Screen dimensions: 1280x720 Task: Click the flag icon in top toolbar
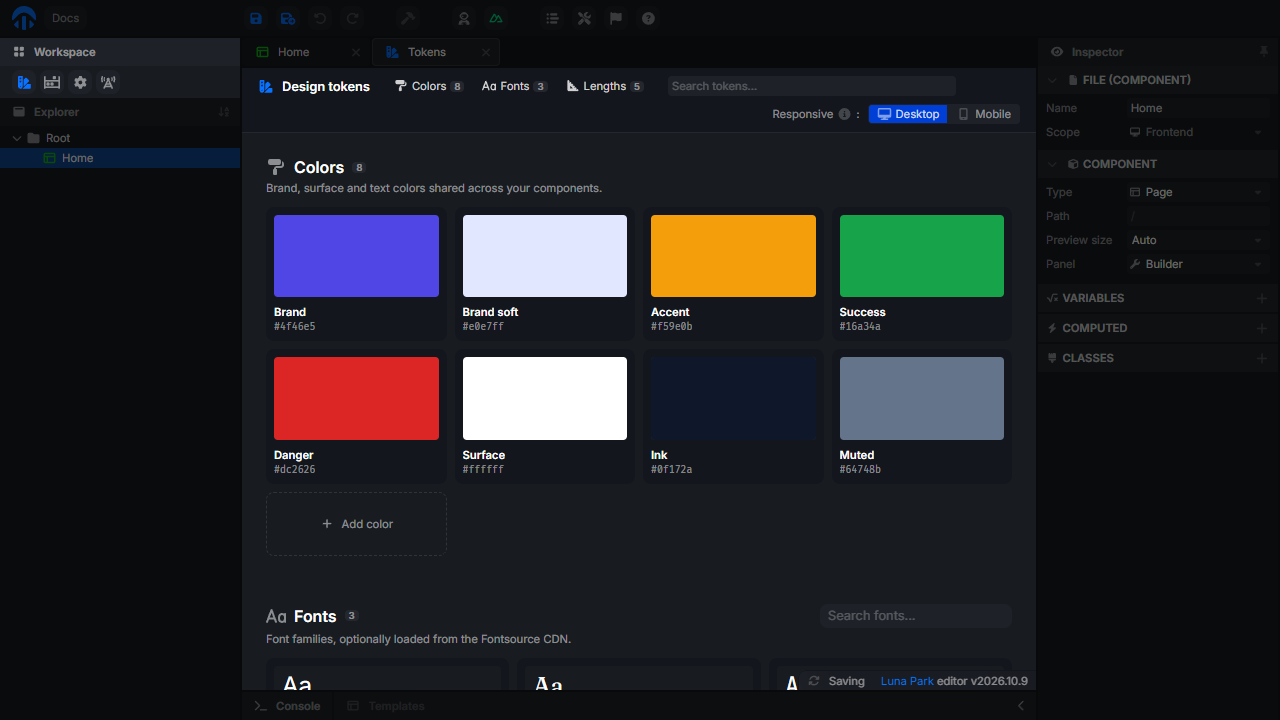tap(616, 18)
